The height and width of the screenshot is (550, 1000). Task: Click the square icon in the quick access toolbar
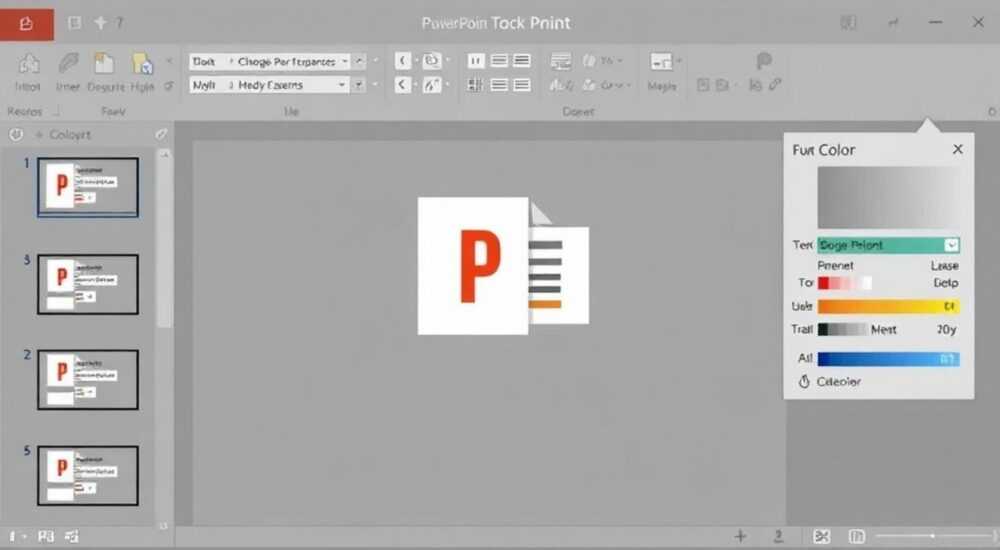(75, 23)
